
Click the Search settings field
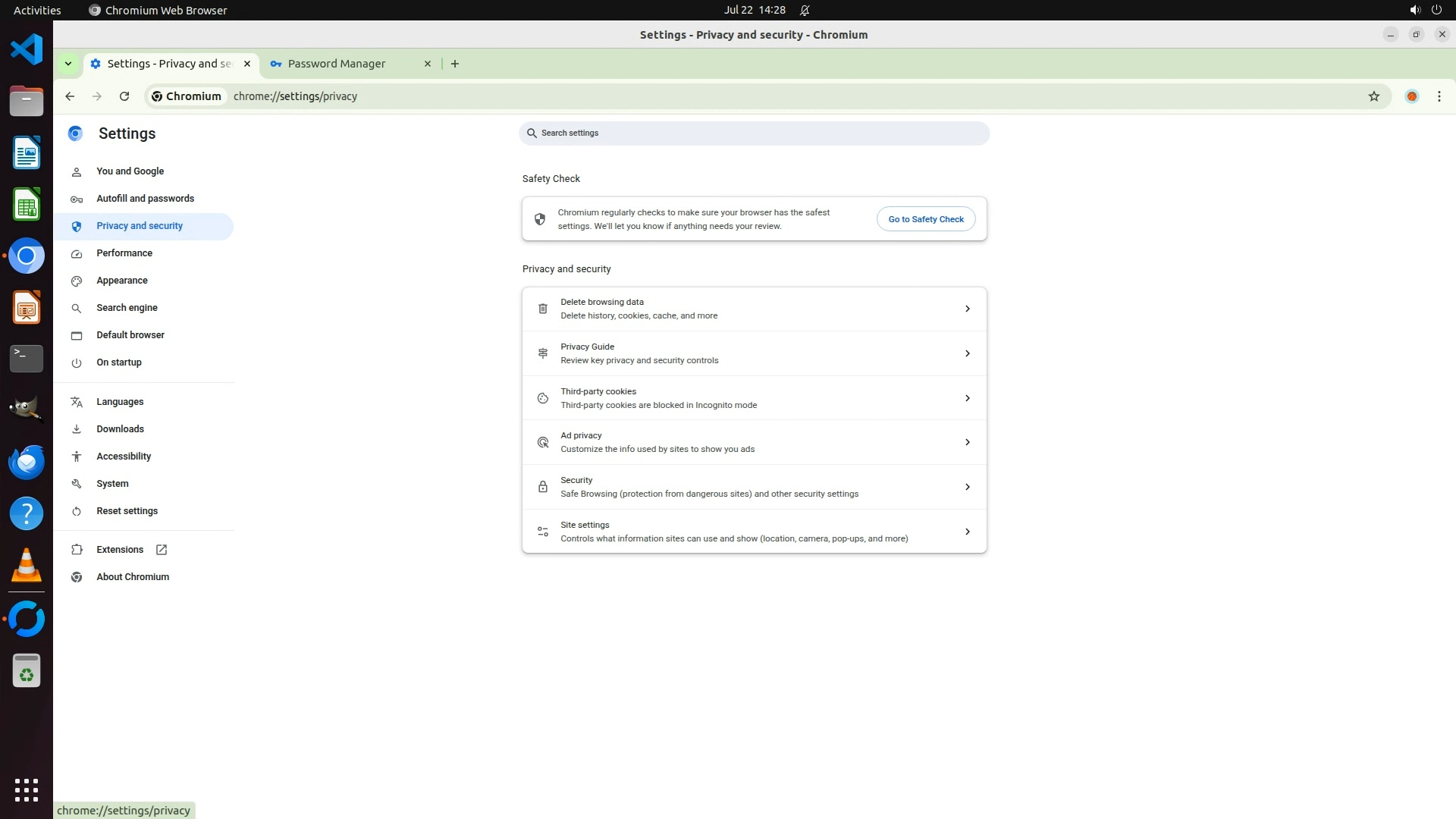(x=754, y=133)
